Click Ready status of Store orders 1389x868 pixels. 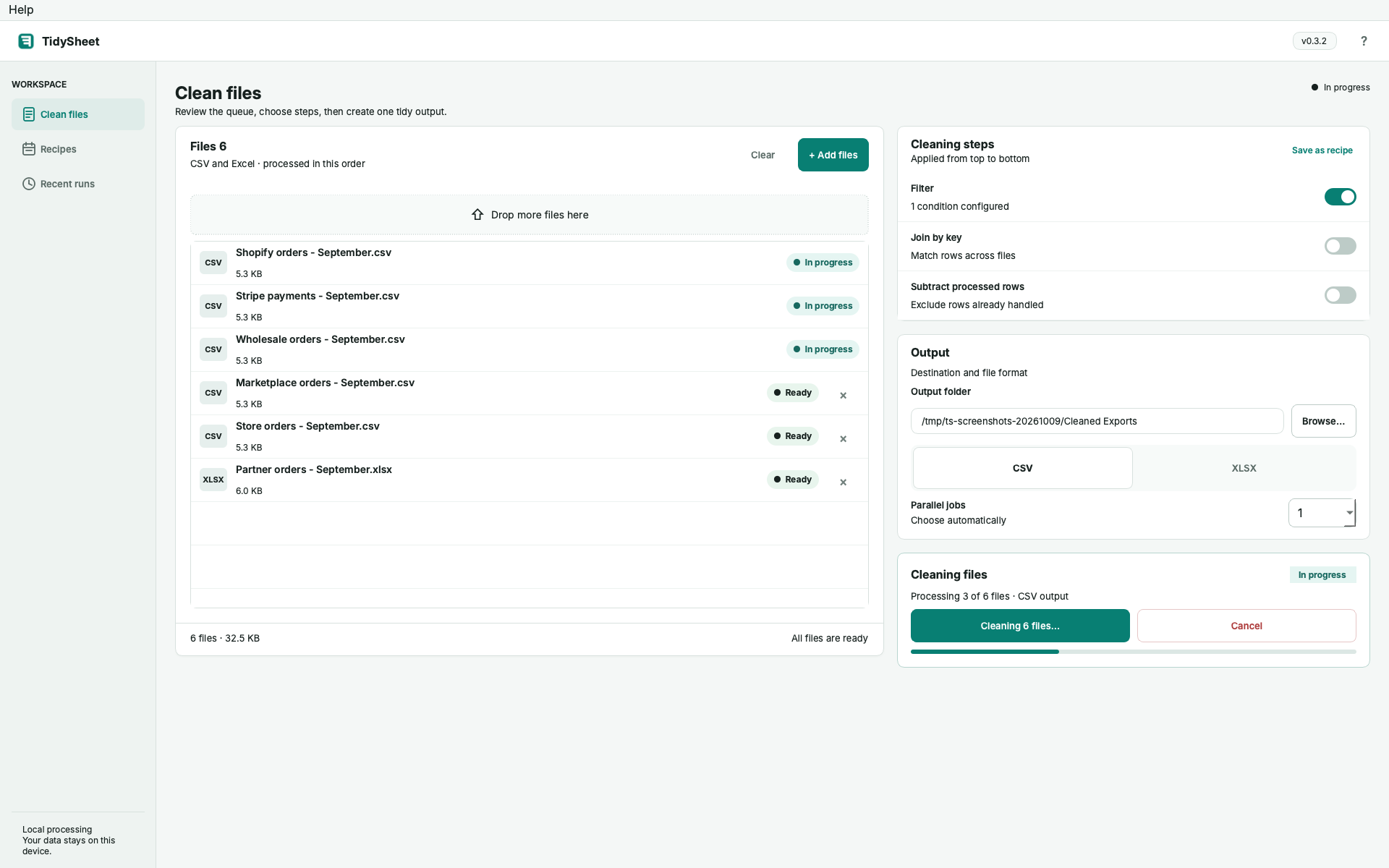click(x=792, y=436)
